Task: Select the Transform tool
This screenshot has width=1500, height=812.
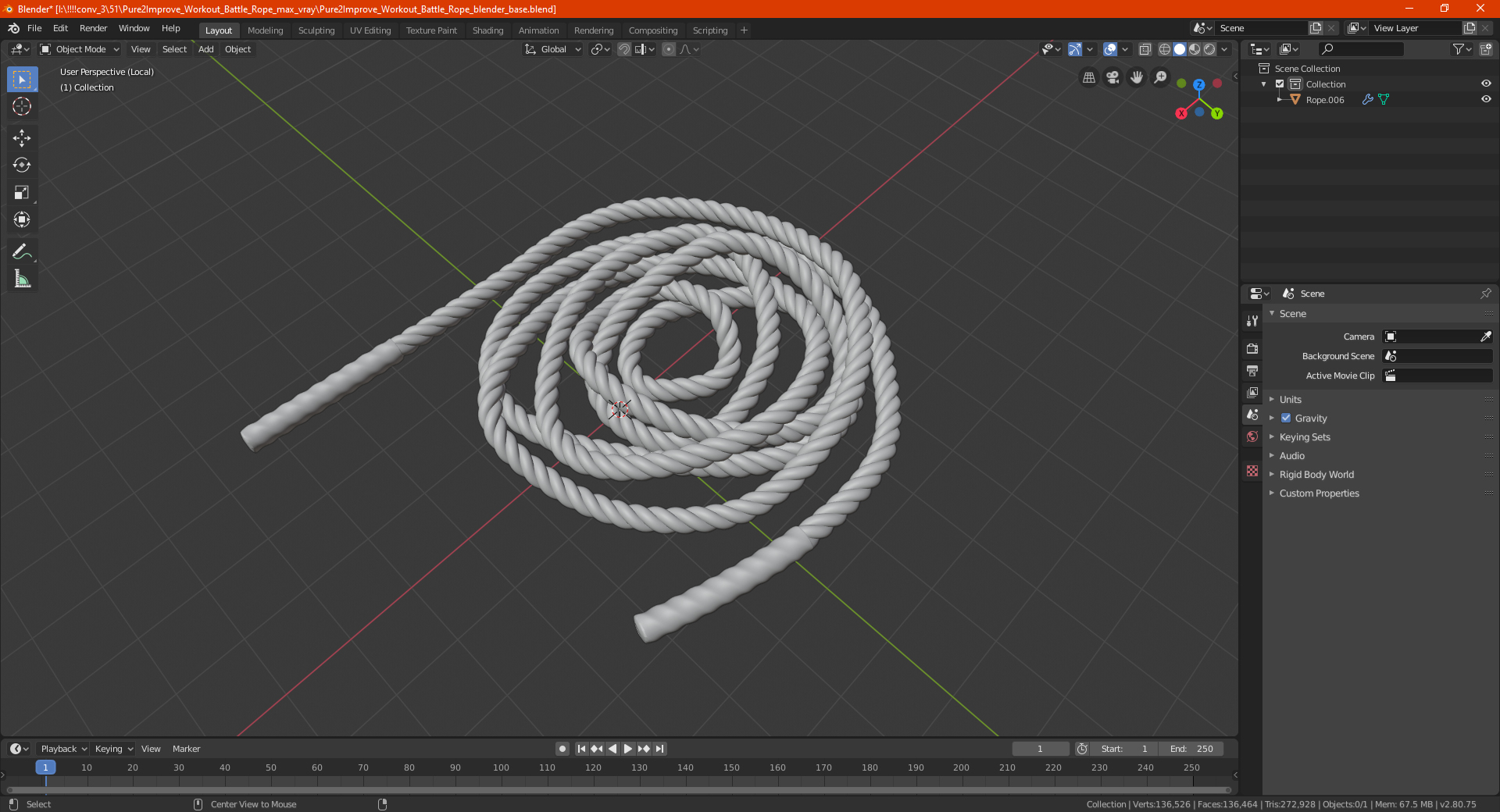Action: click(22, 220)
